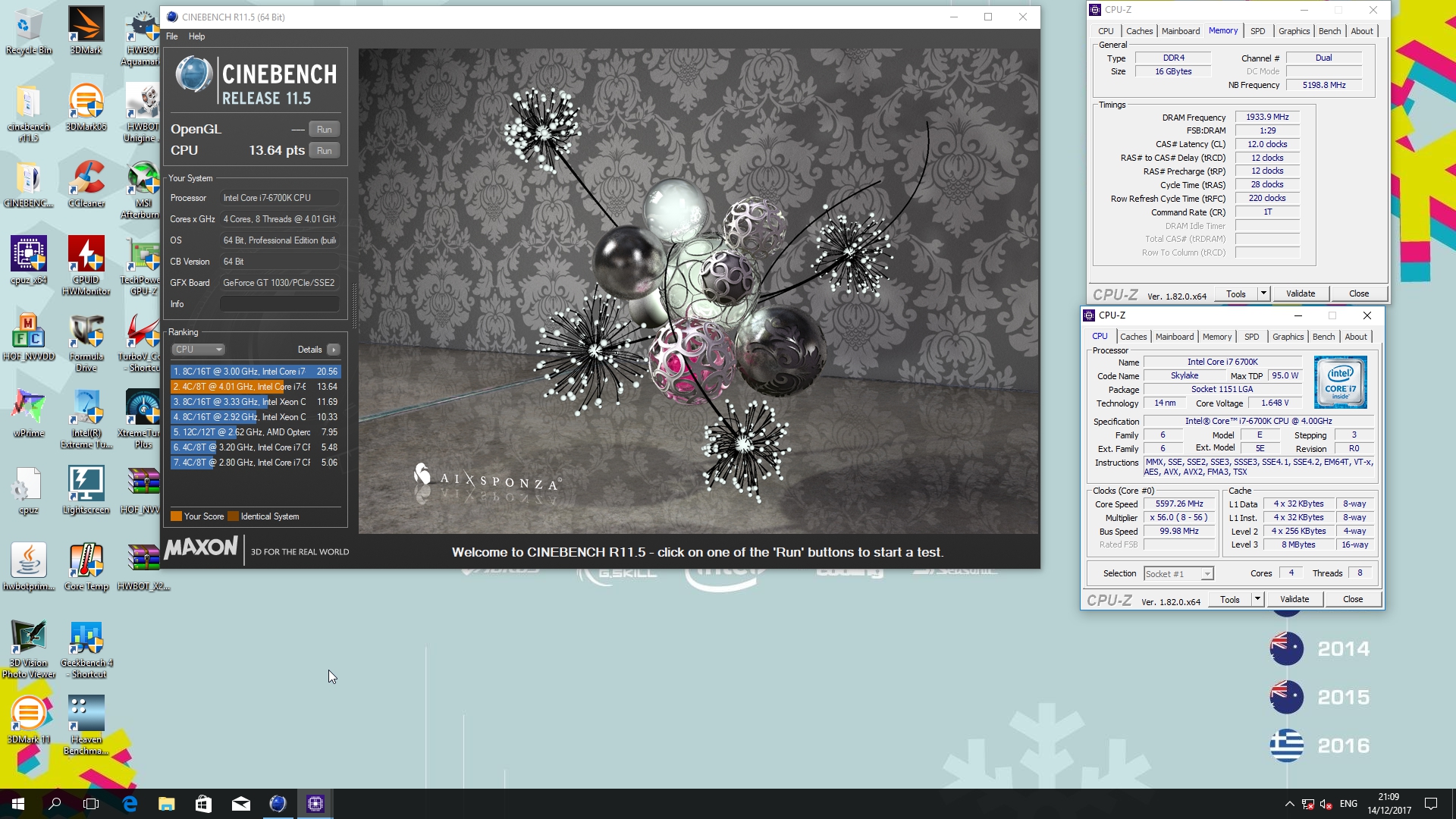Open Intel Extreme Tuning desktop icon
Image resolution: width=1456 pixels, height=819 pixels.
[86, 419]
